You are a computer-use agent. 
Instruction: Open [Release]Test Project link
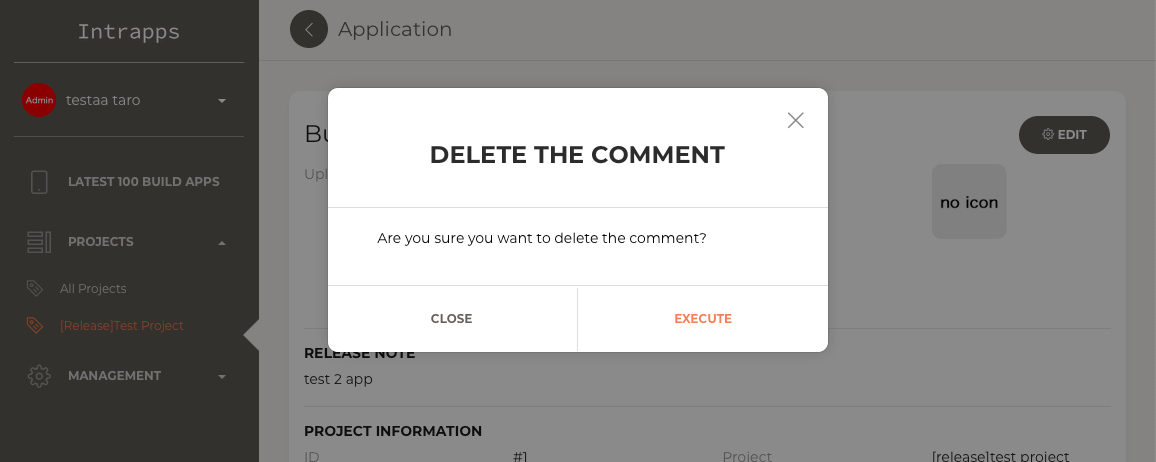click(122, 326)
